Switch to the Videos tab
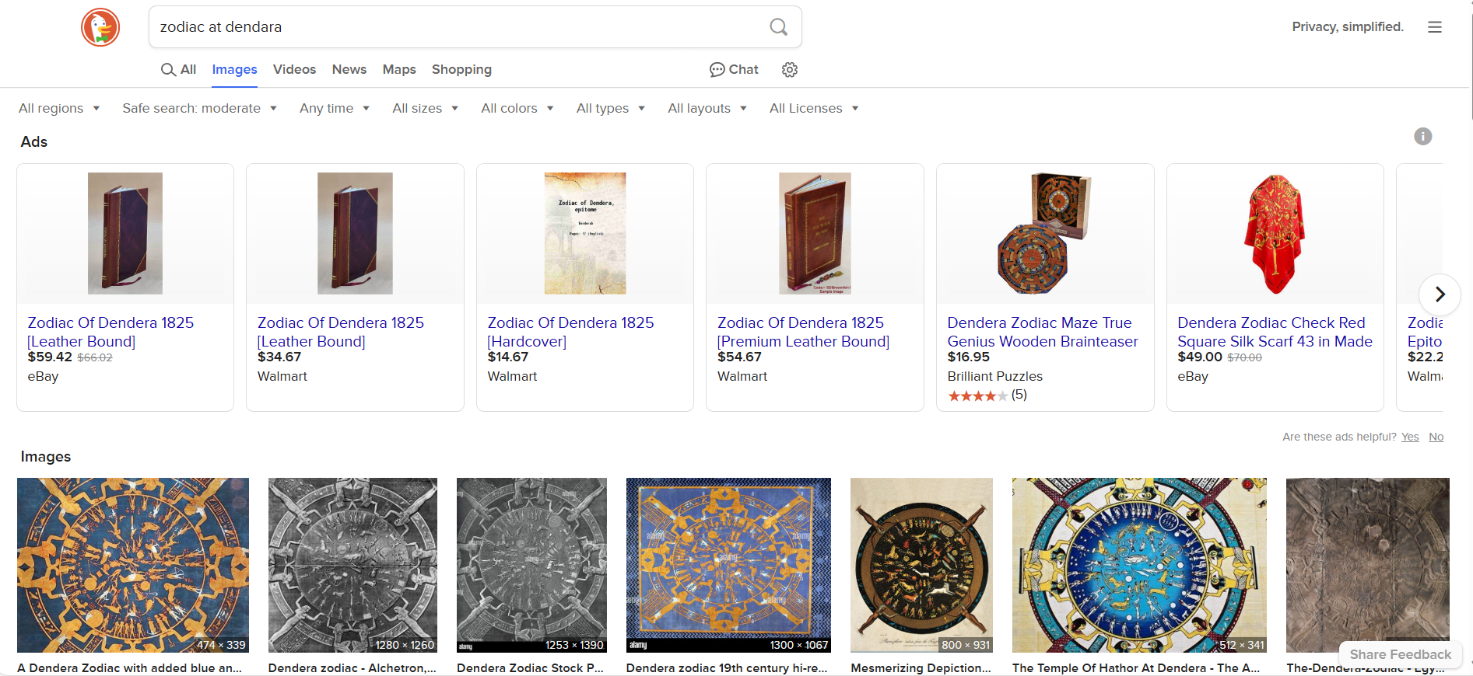The image size is (1473, 676). pyautogui.click(x=294, y=70)
